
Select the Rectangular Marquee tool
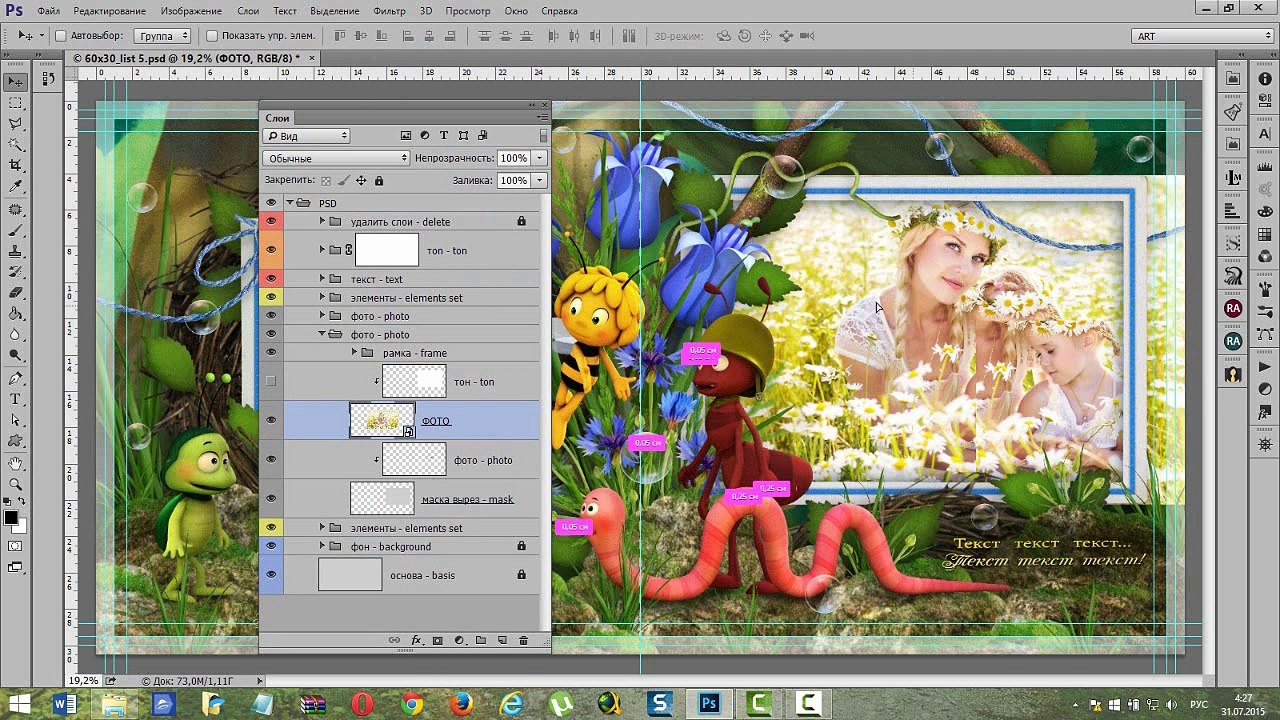tap(16, 103)
